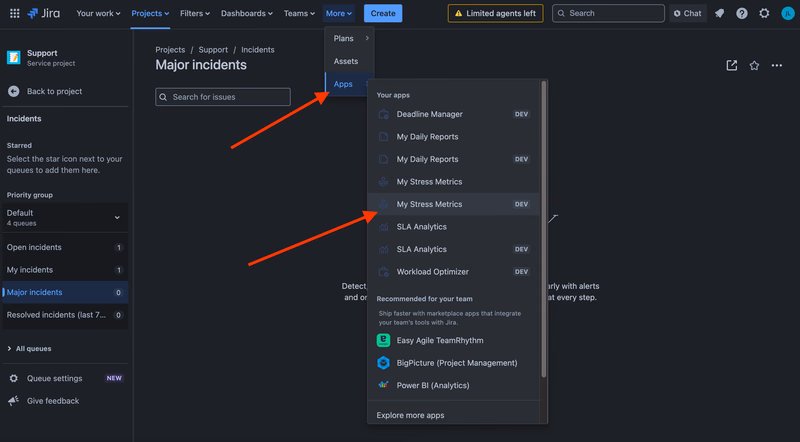Open the three-dot more actions menu
This screenshot has width=800, height=442.
pos(777,65)
